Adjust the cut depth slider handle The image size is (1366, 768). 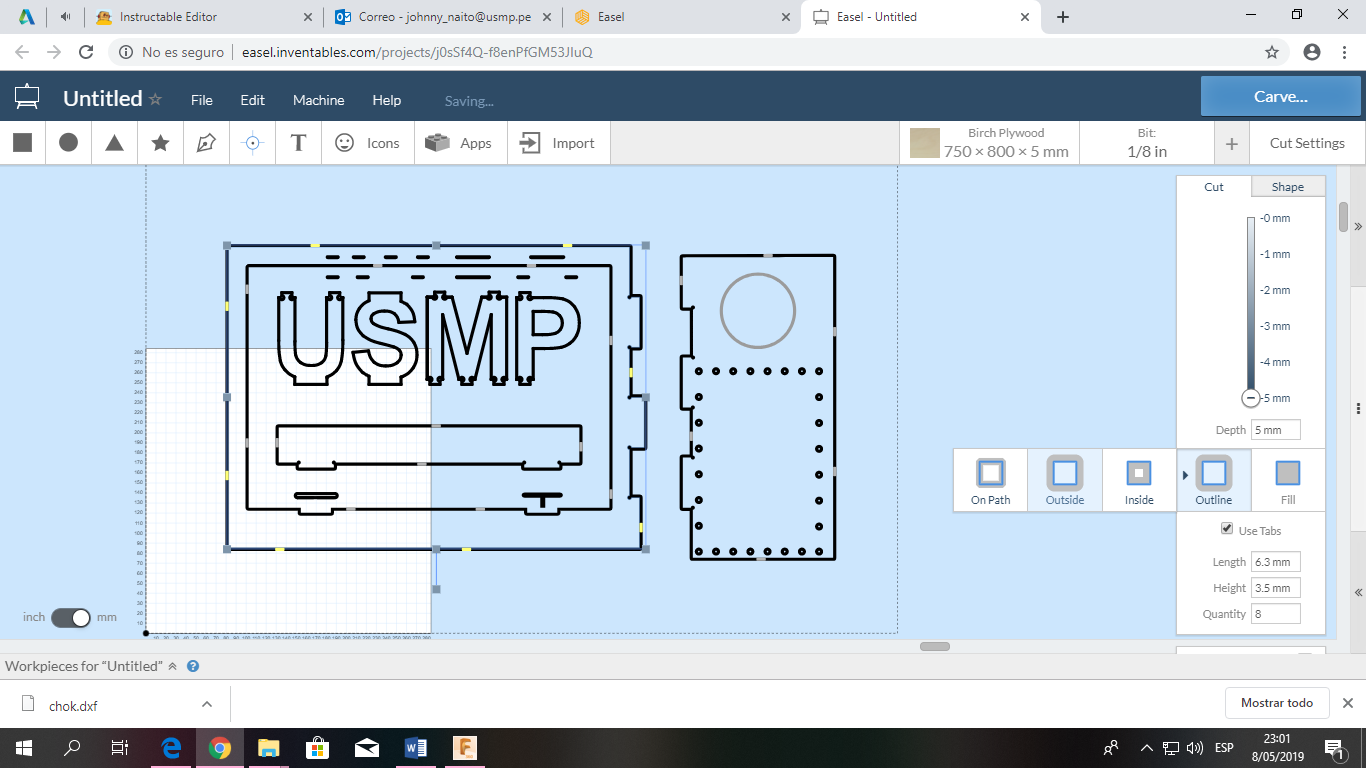(x=1250, y=398)
